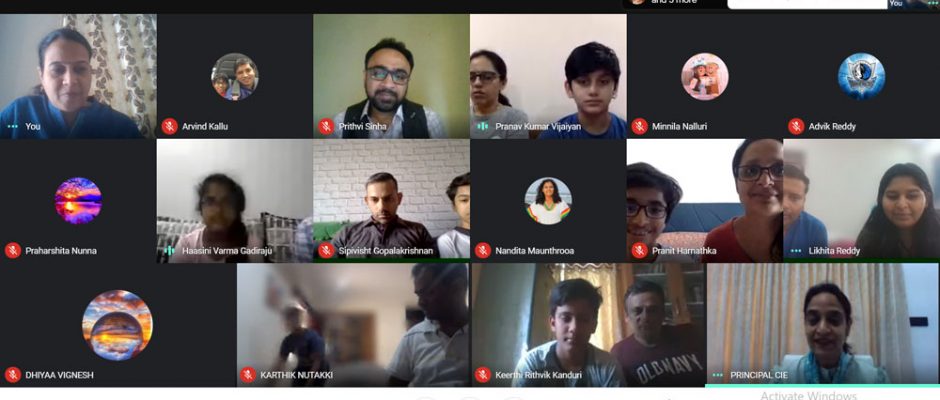Select Keerthi Rithvik Kanduri's video tile
Viewport: 940px width, 400px height.
pyautogui.click(x=588, y=324)
